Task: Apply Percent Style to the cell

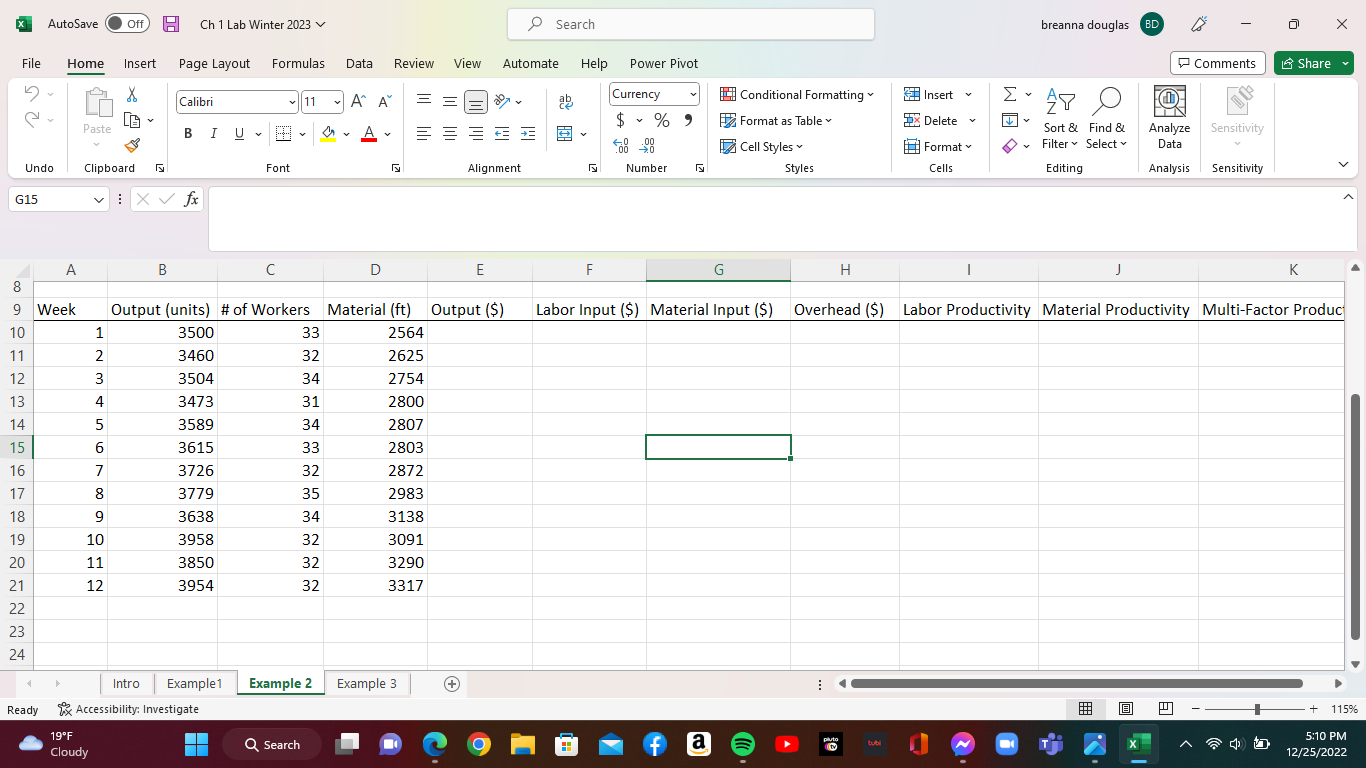Action: tap(661, 120)
